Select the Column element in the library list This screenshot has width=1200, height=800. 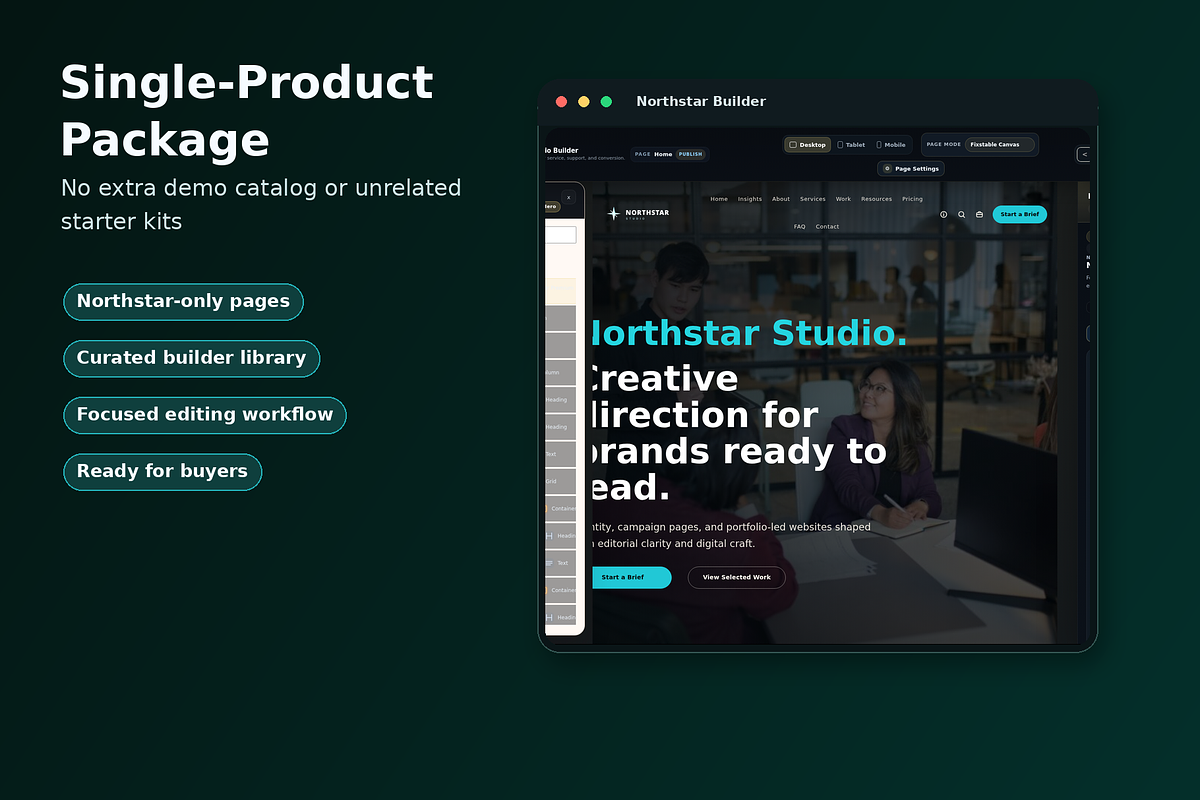click(560, 372)
